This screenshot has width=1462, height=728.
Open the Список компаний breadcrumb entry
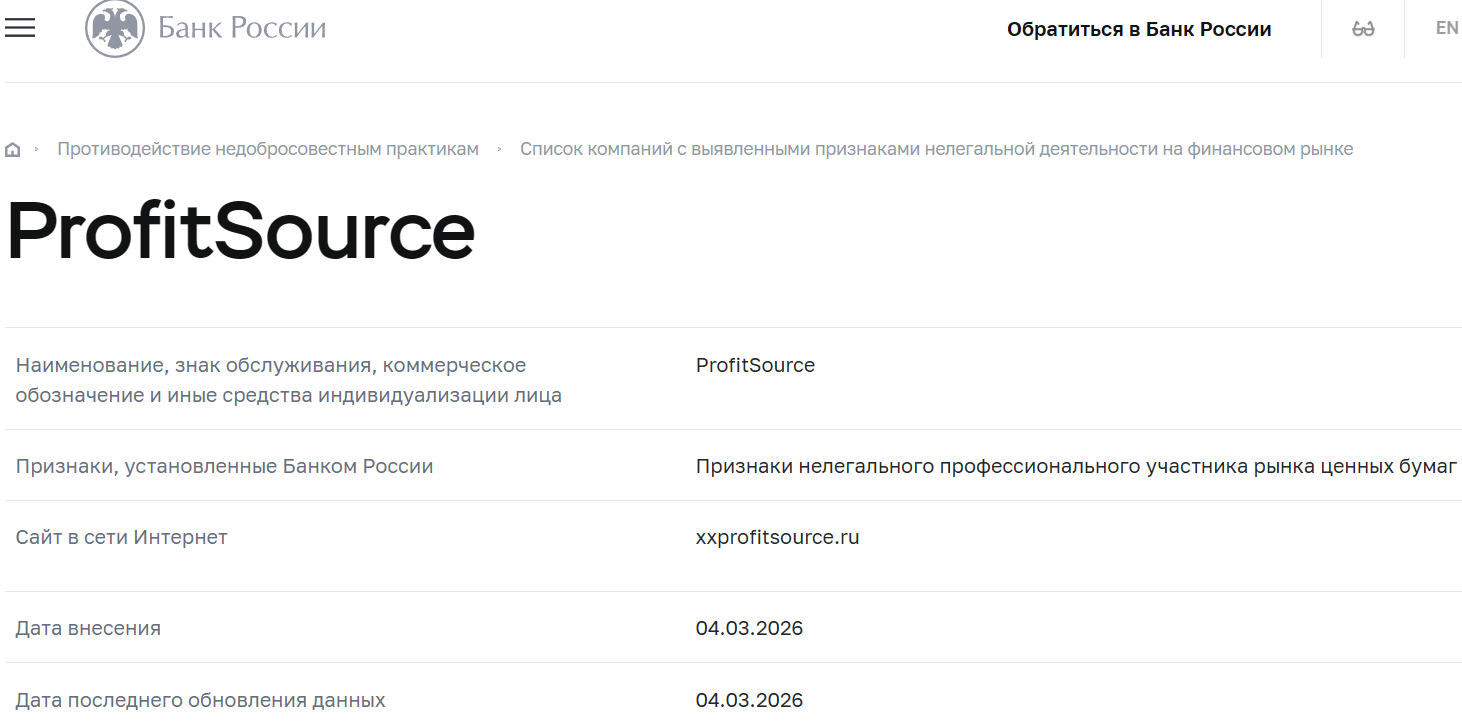pos(937,148)
